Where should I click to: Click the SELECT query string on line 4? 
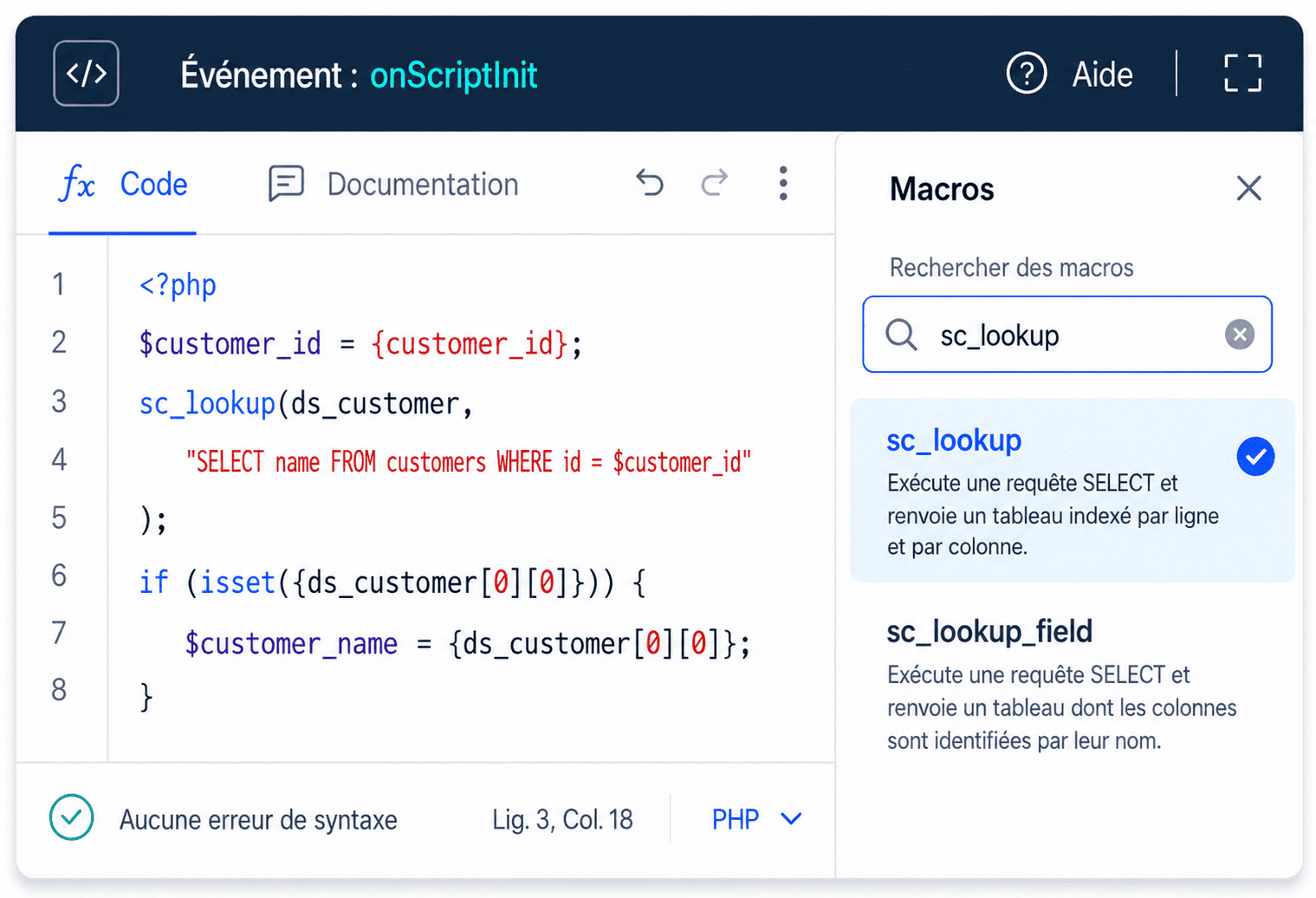469,462
